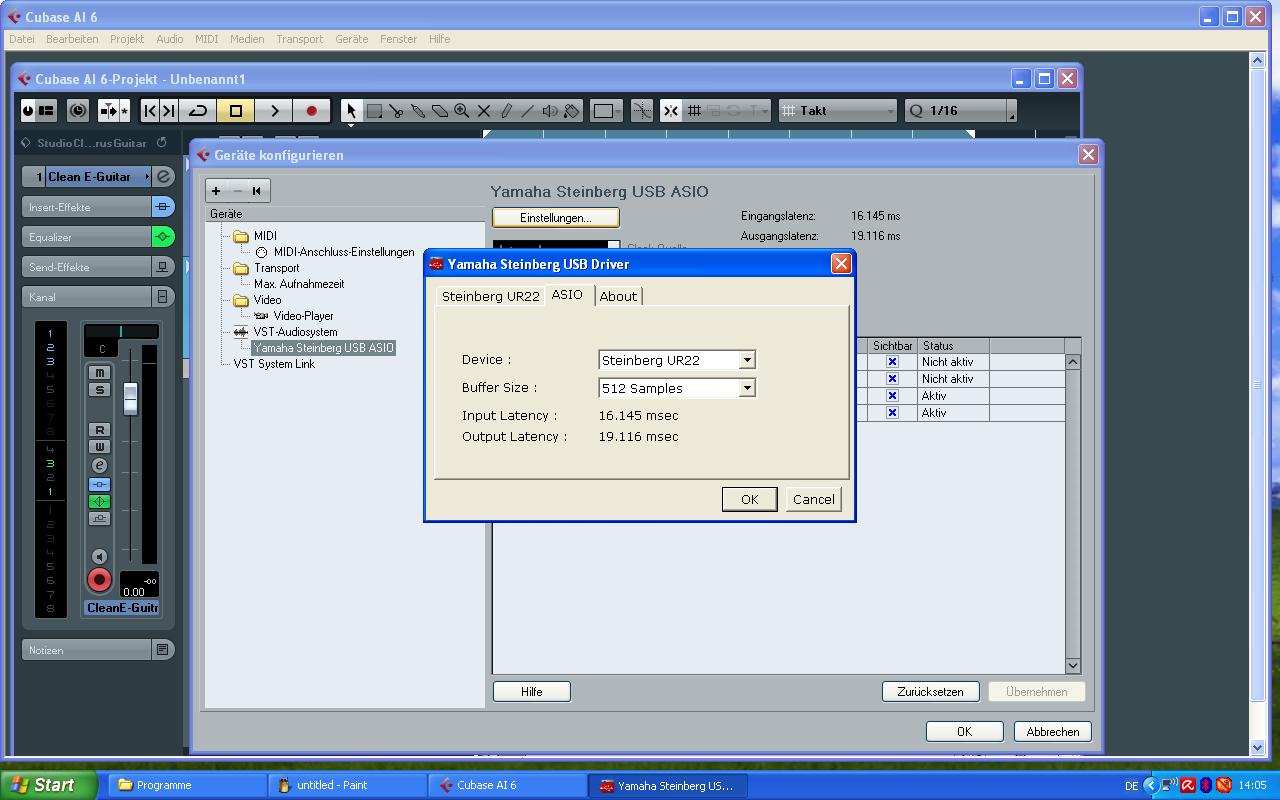Select the Erase tool
Viewport: 1280px width, 800px height.
click(x=440, y=111)
